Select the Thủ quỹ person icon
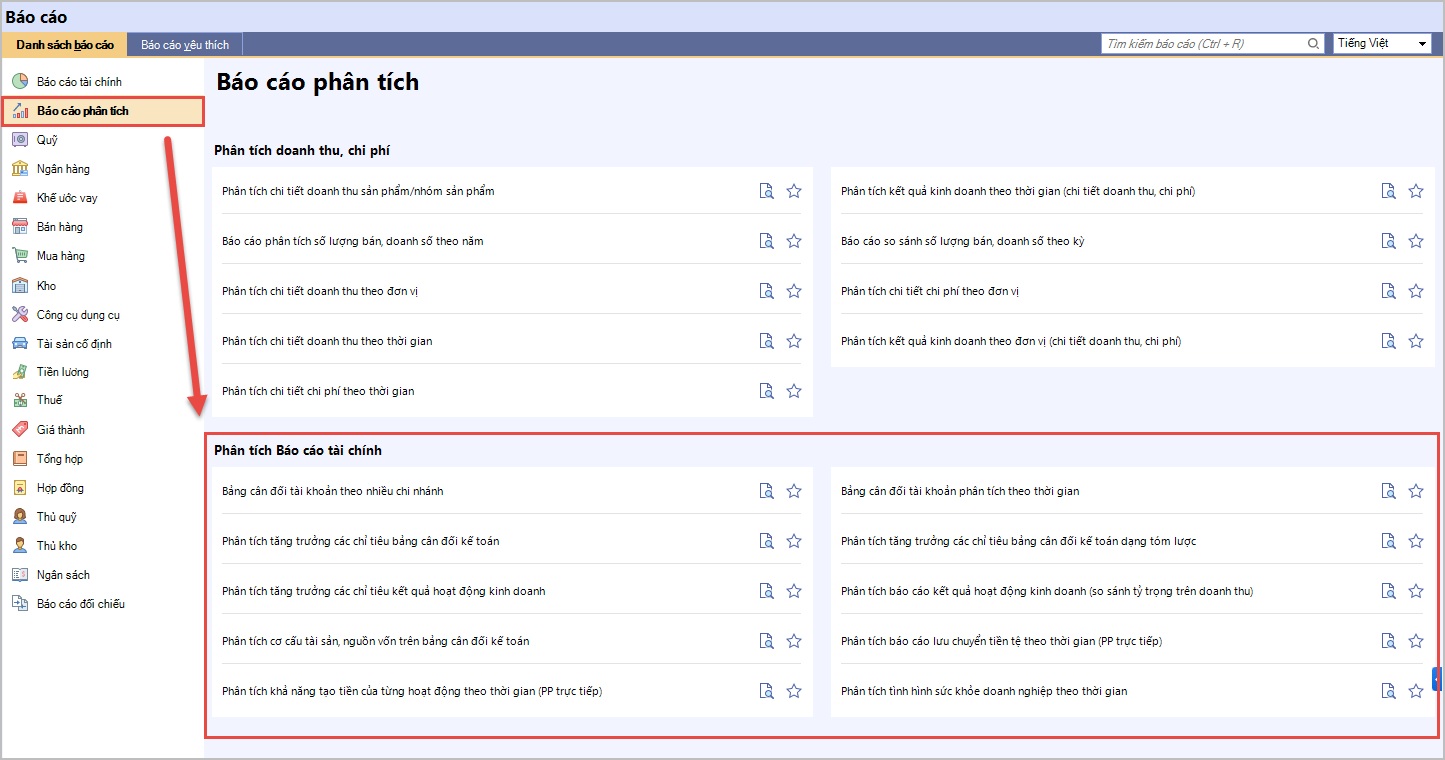This screenshot has height=760, width=1445. click(x=20, y=517)
